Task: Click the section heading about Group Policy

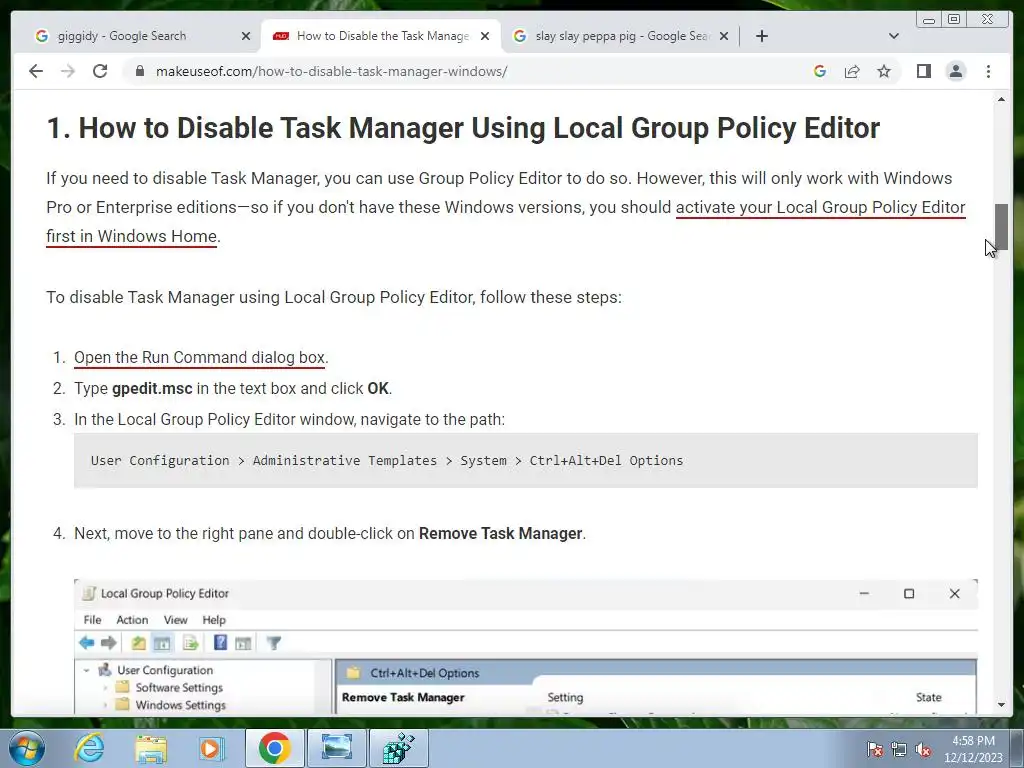Action: click(463, 128)
